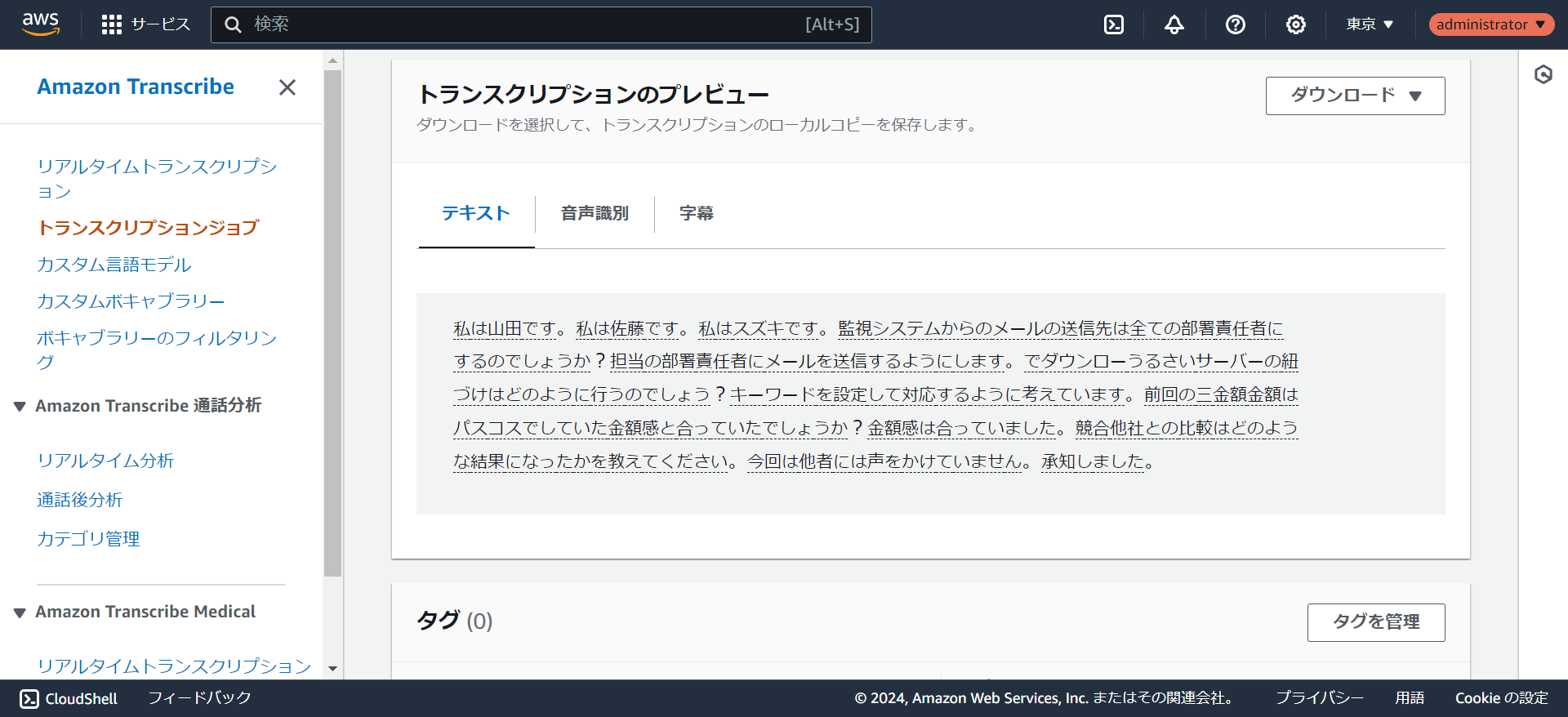Image resolution: width=1568 pixels, height=717 pixels.
Task: Open the help question mark icon
Action: (x=1235, y=24)
